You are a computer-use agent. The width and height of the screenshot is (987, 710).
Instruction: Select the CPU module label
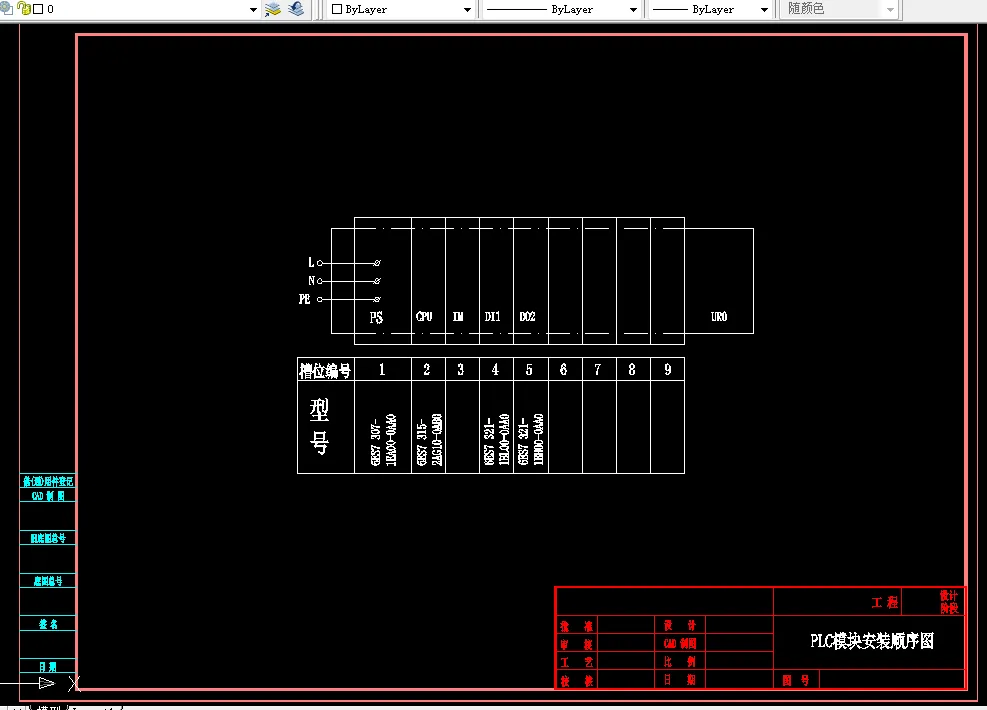424,316
